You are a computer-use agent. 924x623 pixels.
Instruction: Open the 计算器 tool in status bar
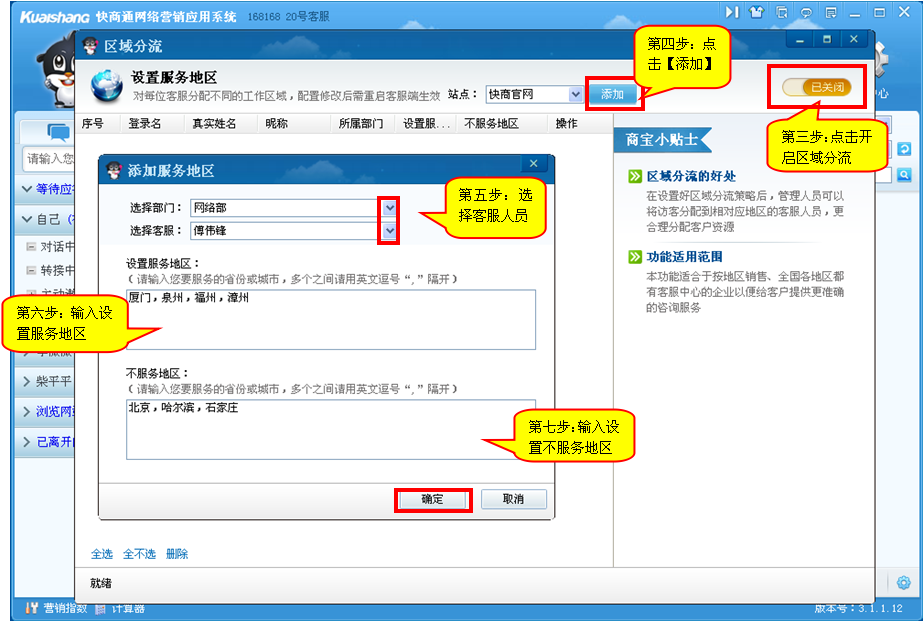[x=103, y=608]
